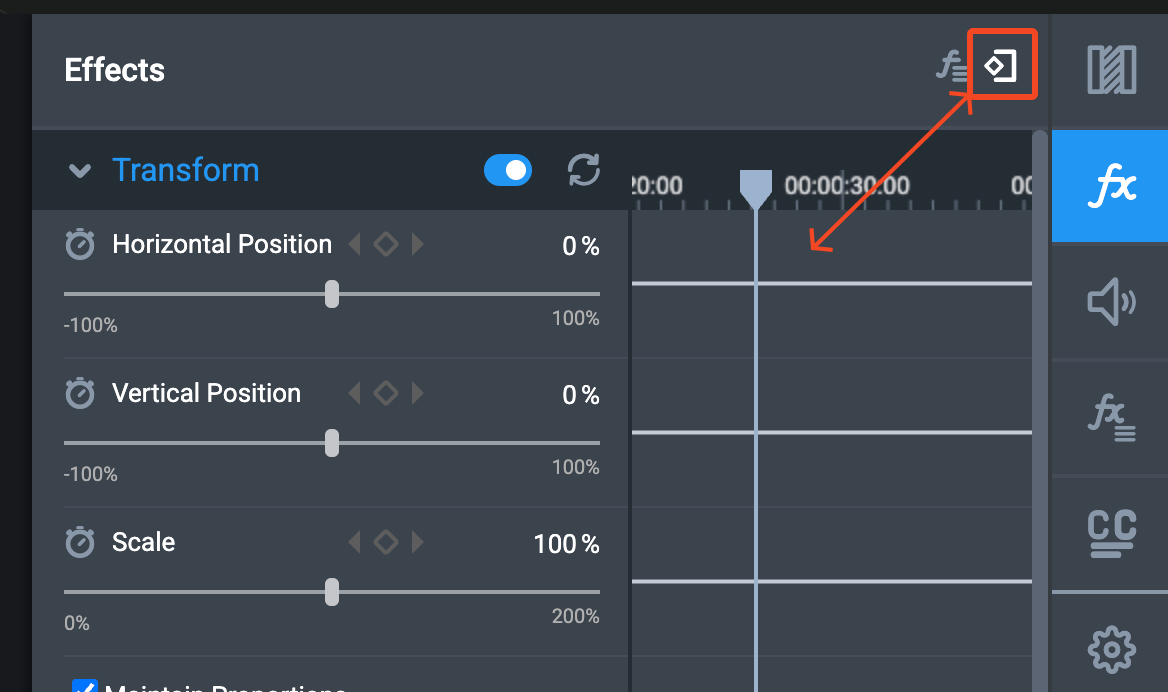This screenshot has width=1168, height=692.
Task: Add keyframe for Horizontal Position
Action: [x=386, y=244]
